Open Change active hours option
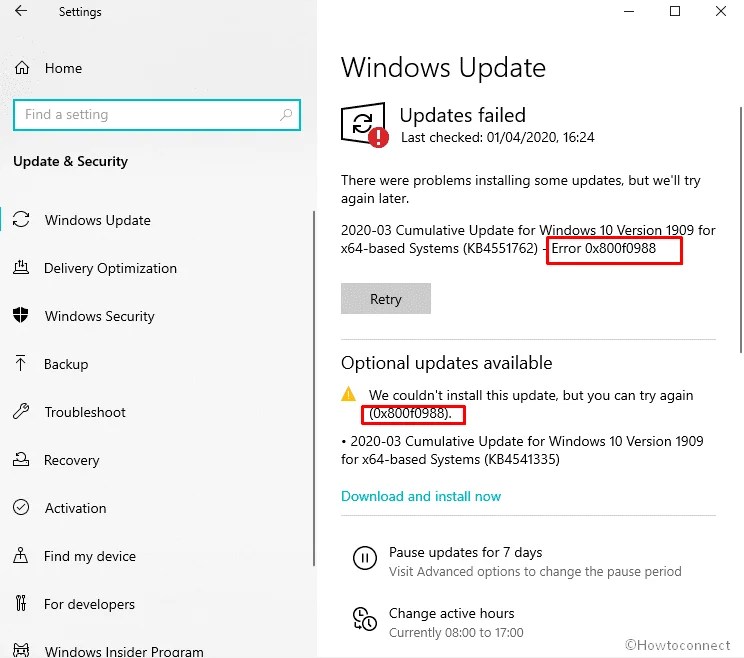The height and width of the screenshot is (658, 744). click(x=451, y=613)
